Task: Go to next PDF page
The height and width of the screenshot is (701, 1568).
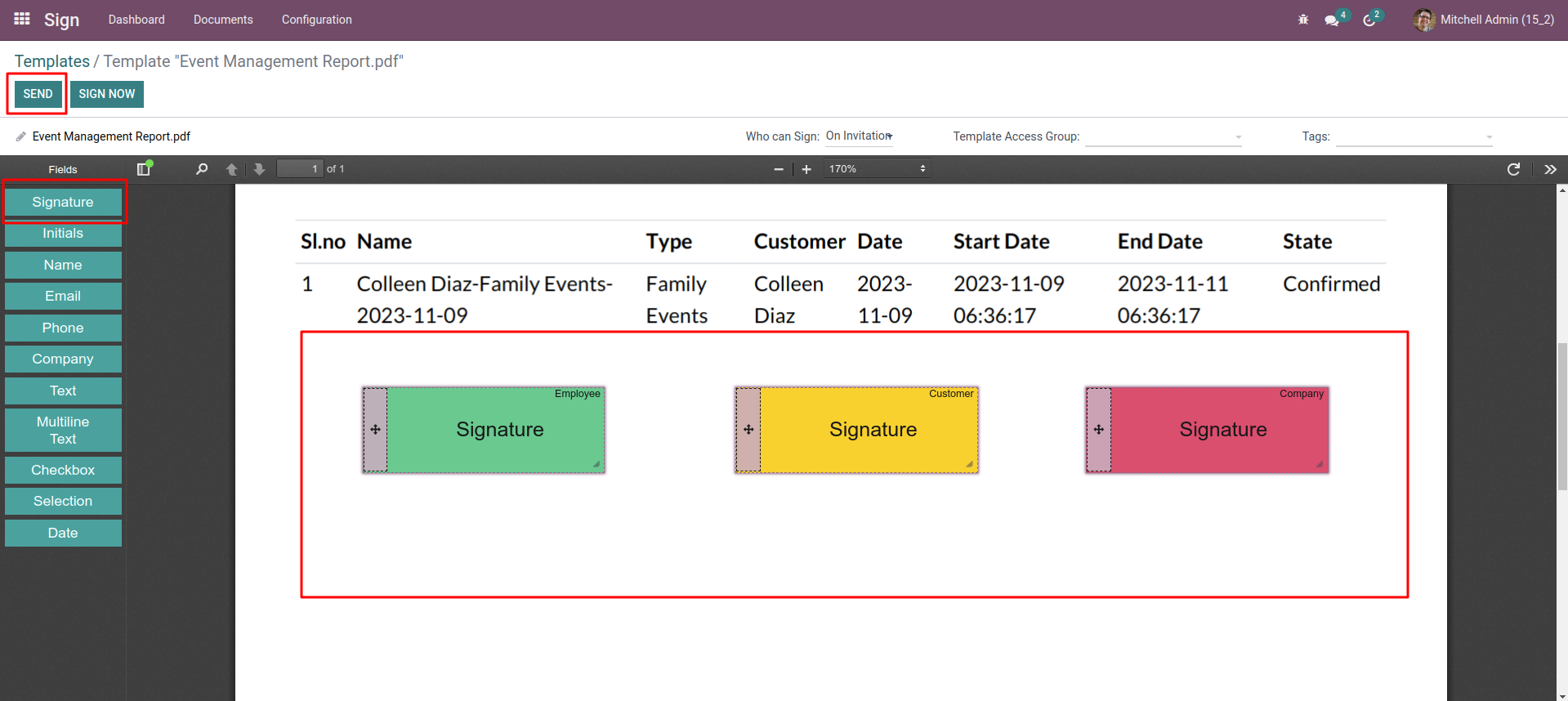Action: (259, 169)
